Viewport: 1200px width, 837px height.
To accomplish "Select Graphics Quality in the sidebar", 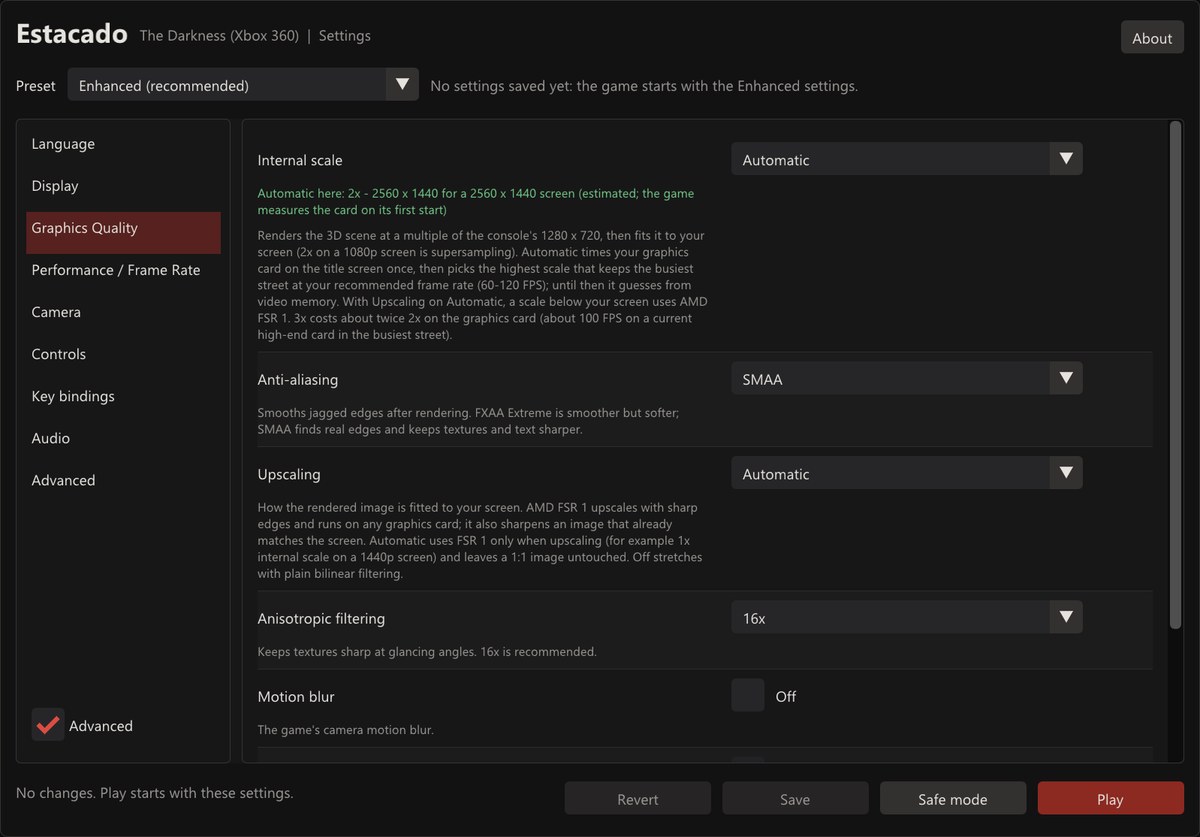I will pos(123,232).
